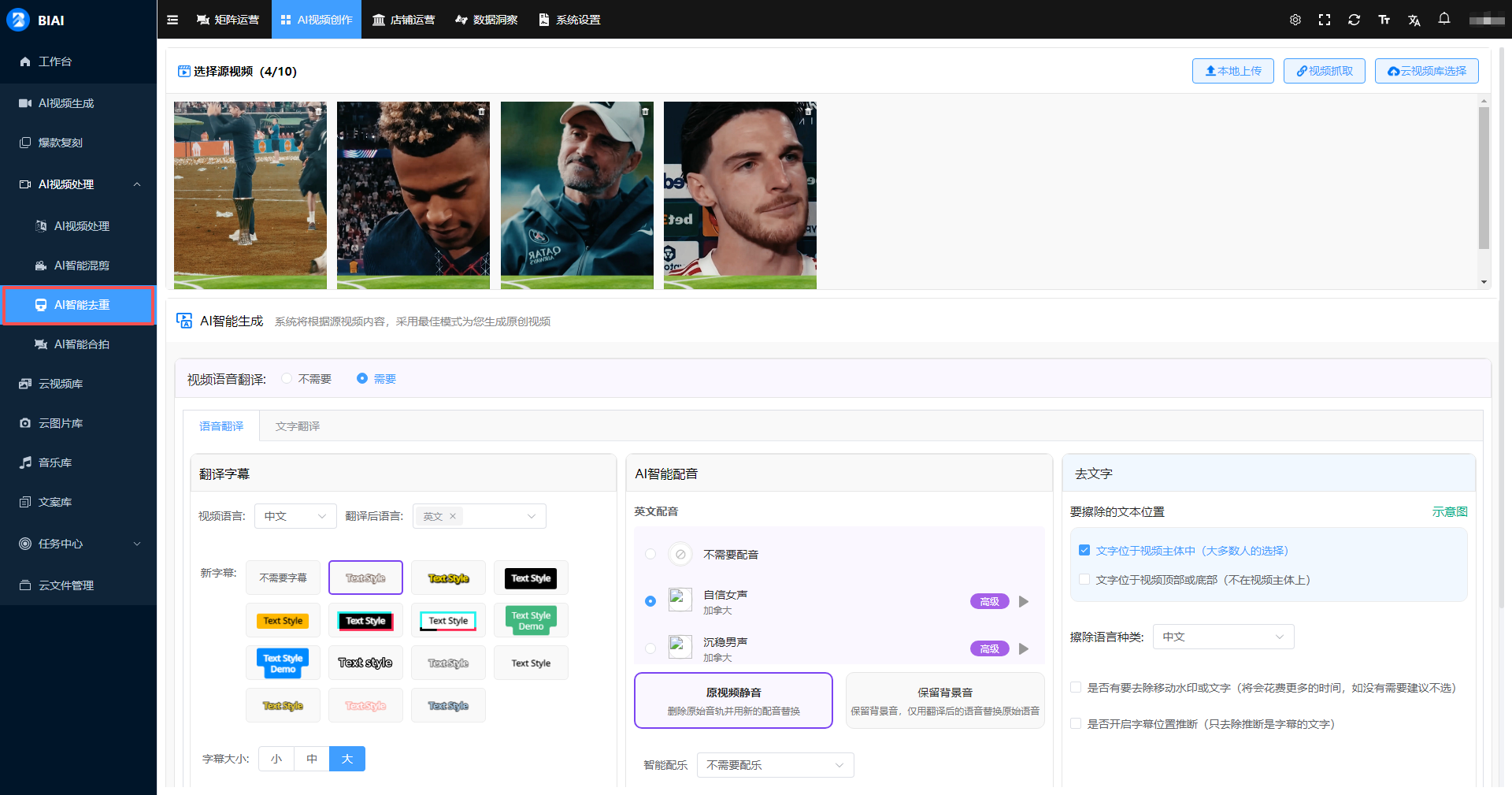The height and width of the screenshot is (795, 1512).
Task: Open the 视频语言 dropdown showing 中文
Action: click(295, 517)
